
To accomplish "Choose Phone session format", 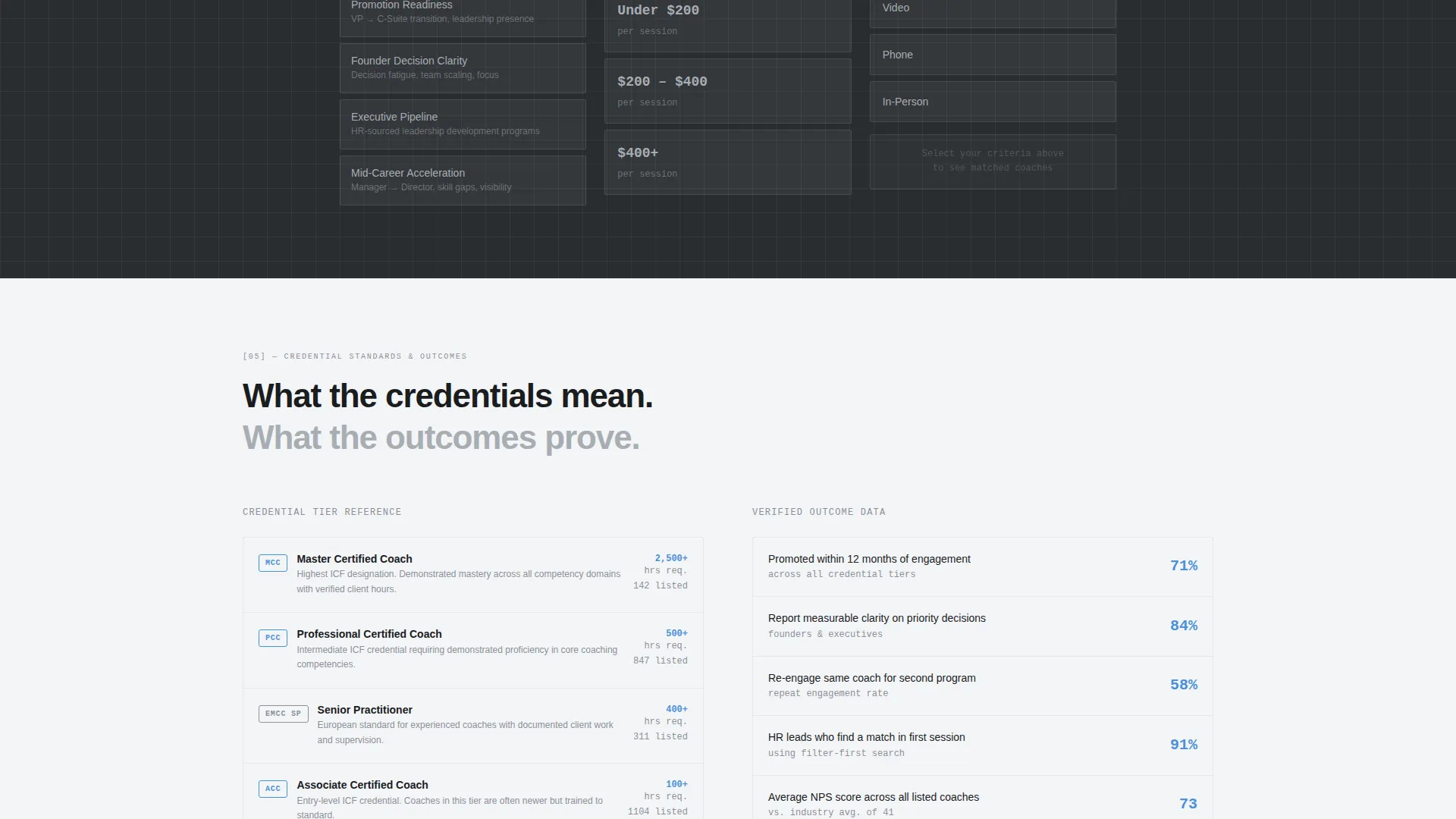I will click(993, 55).
